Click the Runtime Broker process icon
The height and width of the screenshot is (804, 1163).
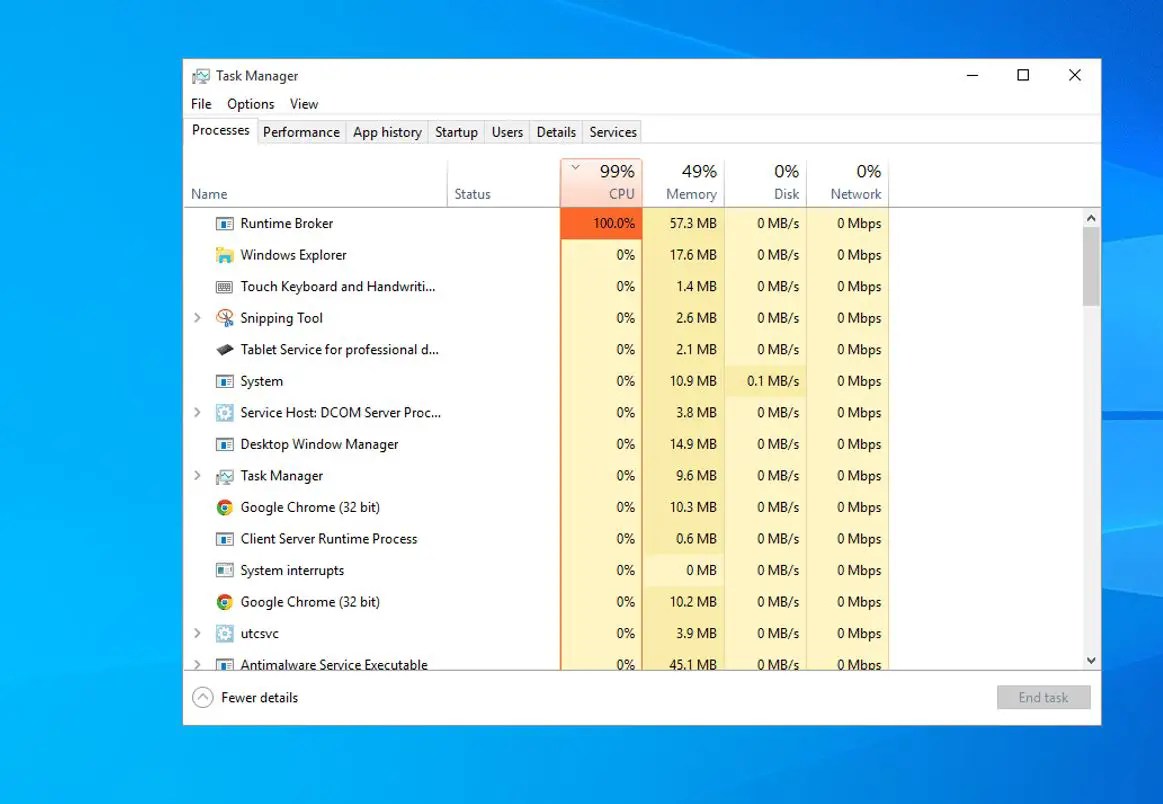(224, 223)
